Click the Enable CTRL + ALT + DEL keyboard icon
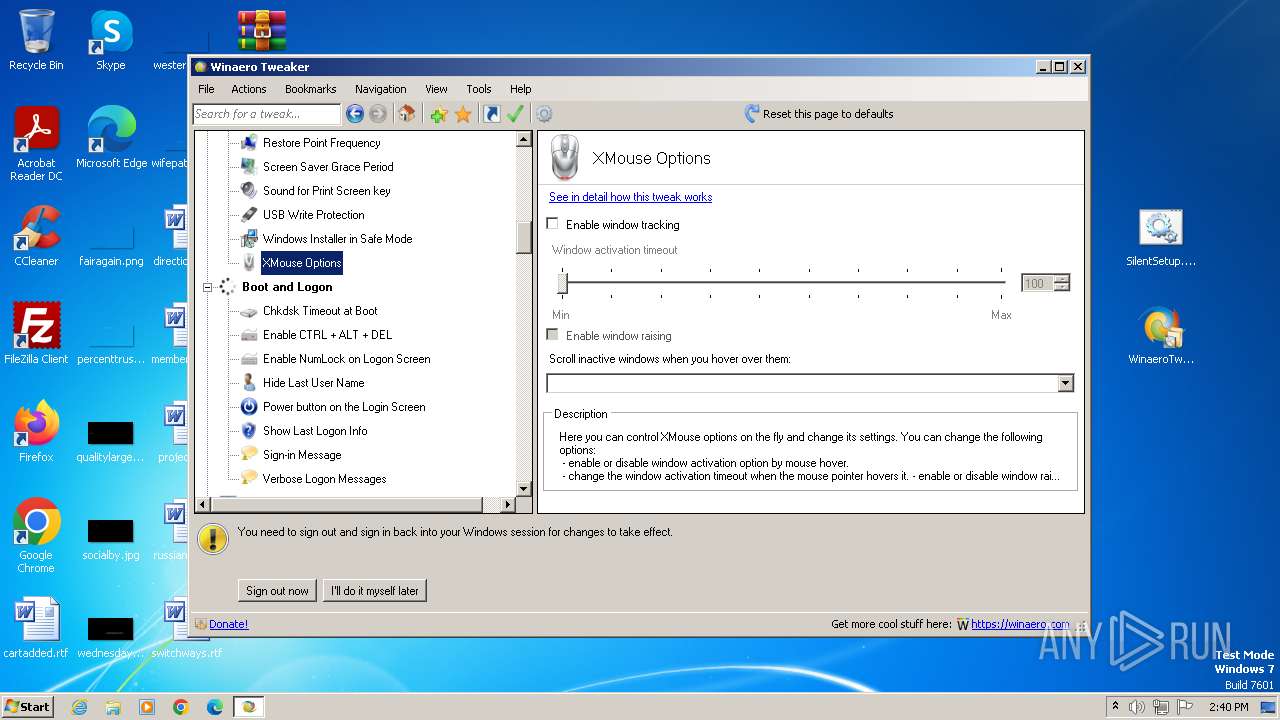 tap(249, 335)
